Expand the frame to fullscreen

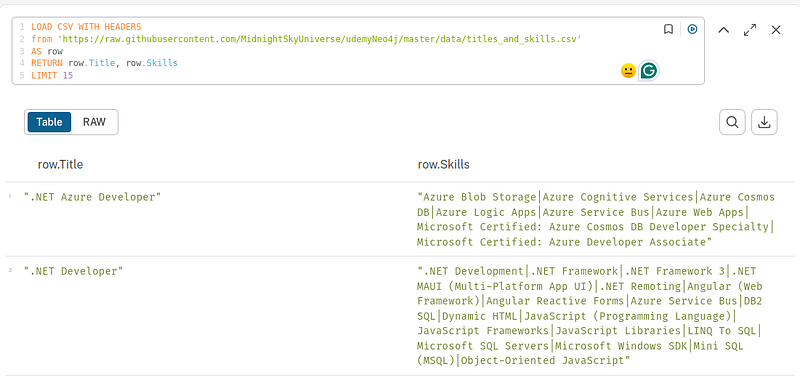pos(750,30)
